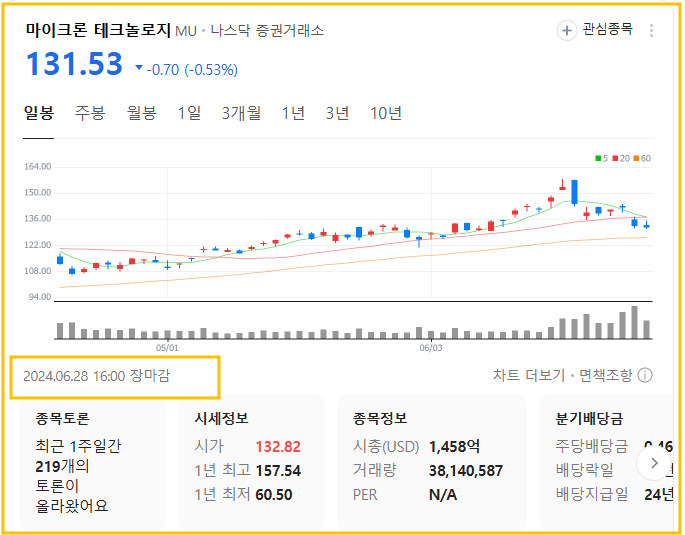Select the 3개월 chart range tab
The image size is (685, 535).
(x=241, y=113)
